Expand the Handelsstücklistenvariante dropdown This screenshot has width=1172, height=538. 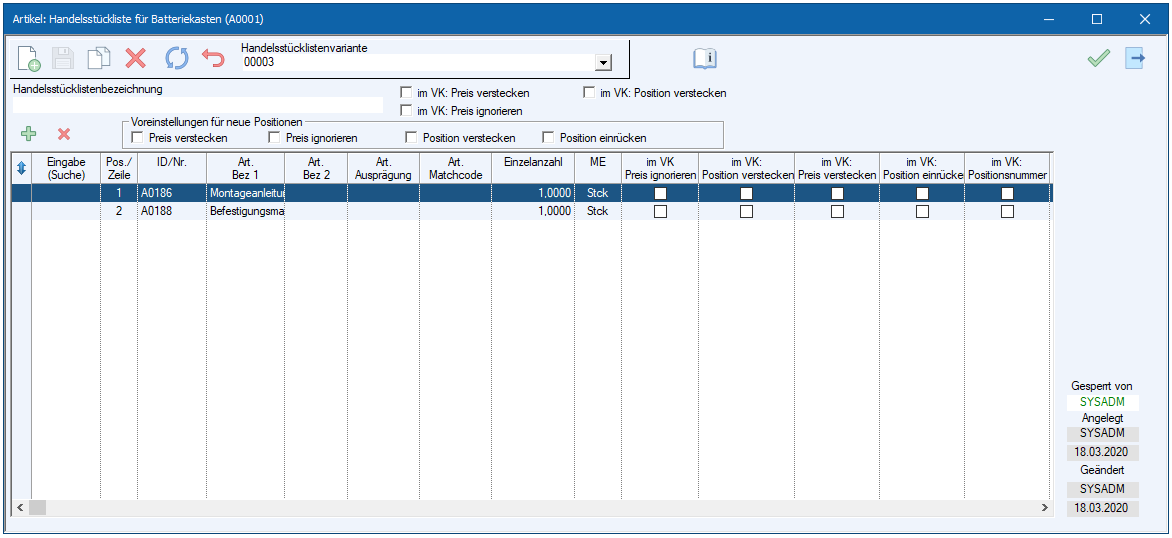pyautogui.click(x=602, y=63)
